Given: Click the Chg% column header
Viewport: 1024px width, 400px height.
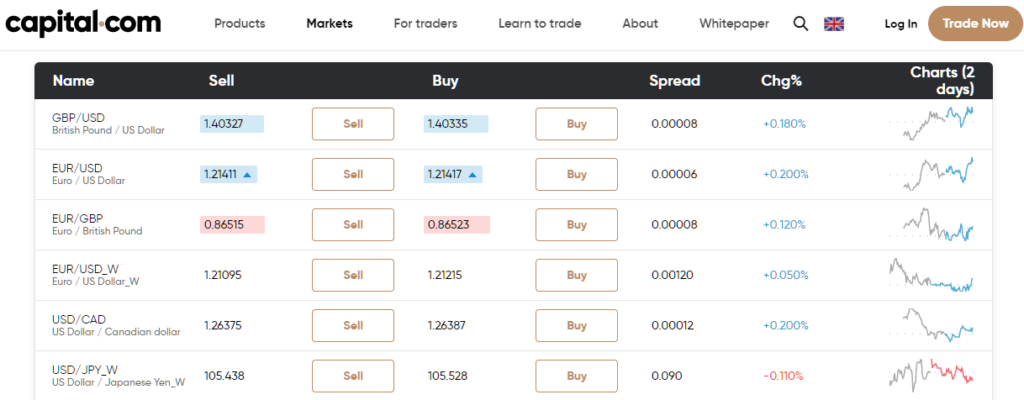Looking at the screenshot, I should click(781, 81).
